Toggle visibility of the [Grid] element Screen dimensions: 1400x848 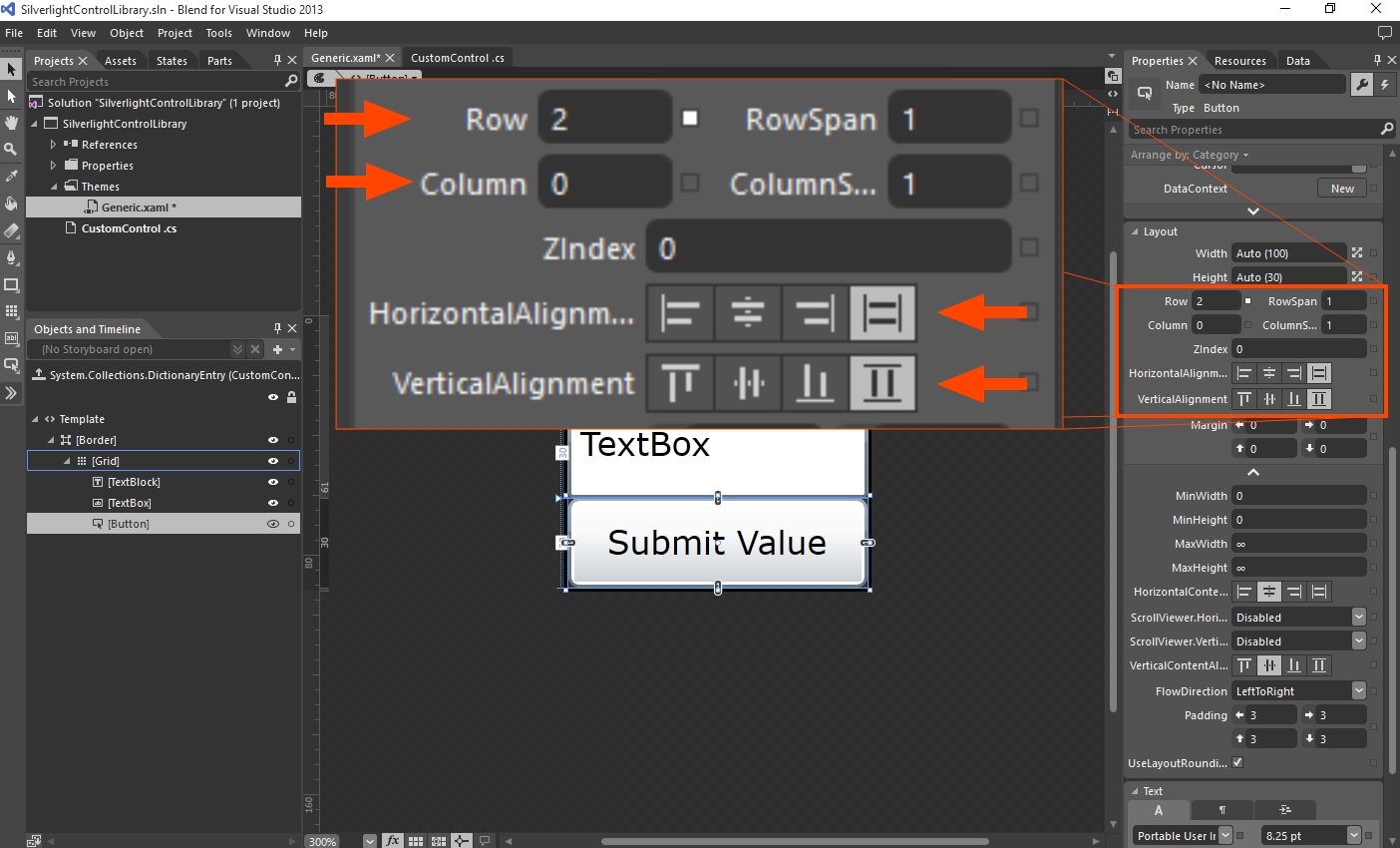272,461
